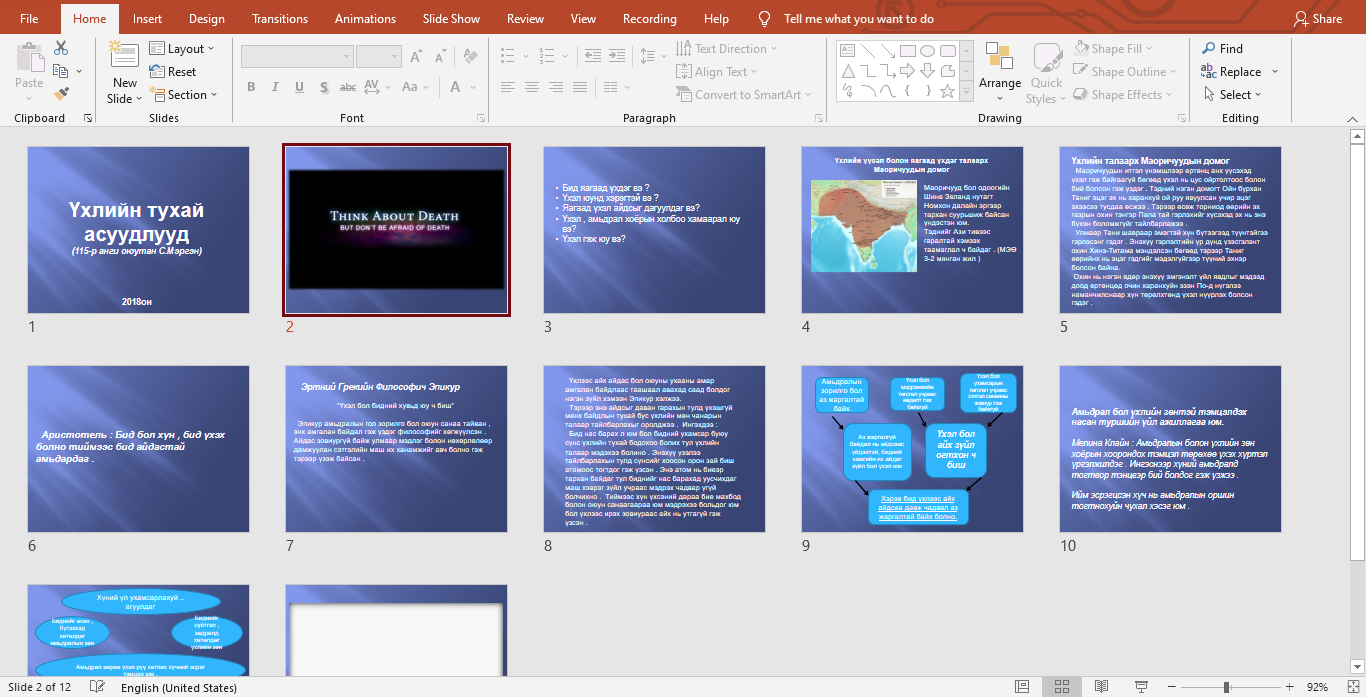Click the Share button
1366x697 pixels.
(1318, 18)
